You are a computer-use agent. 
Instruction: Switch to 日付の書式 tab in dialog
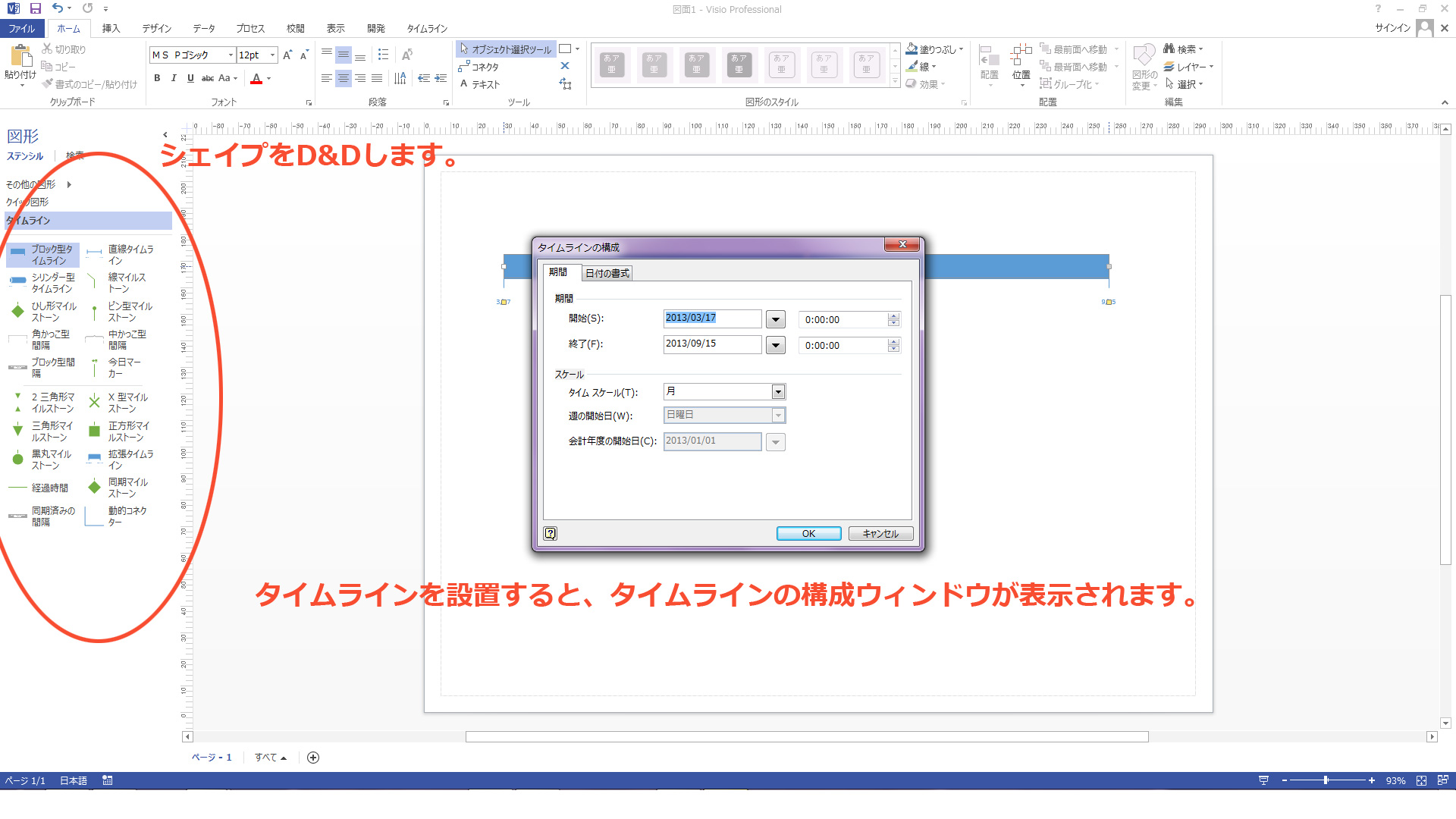click(x=607, y=273)
